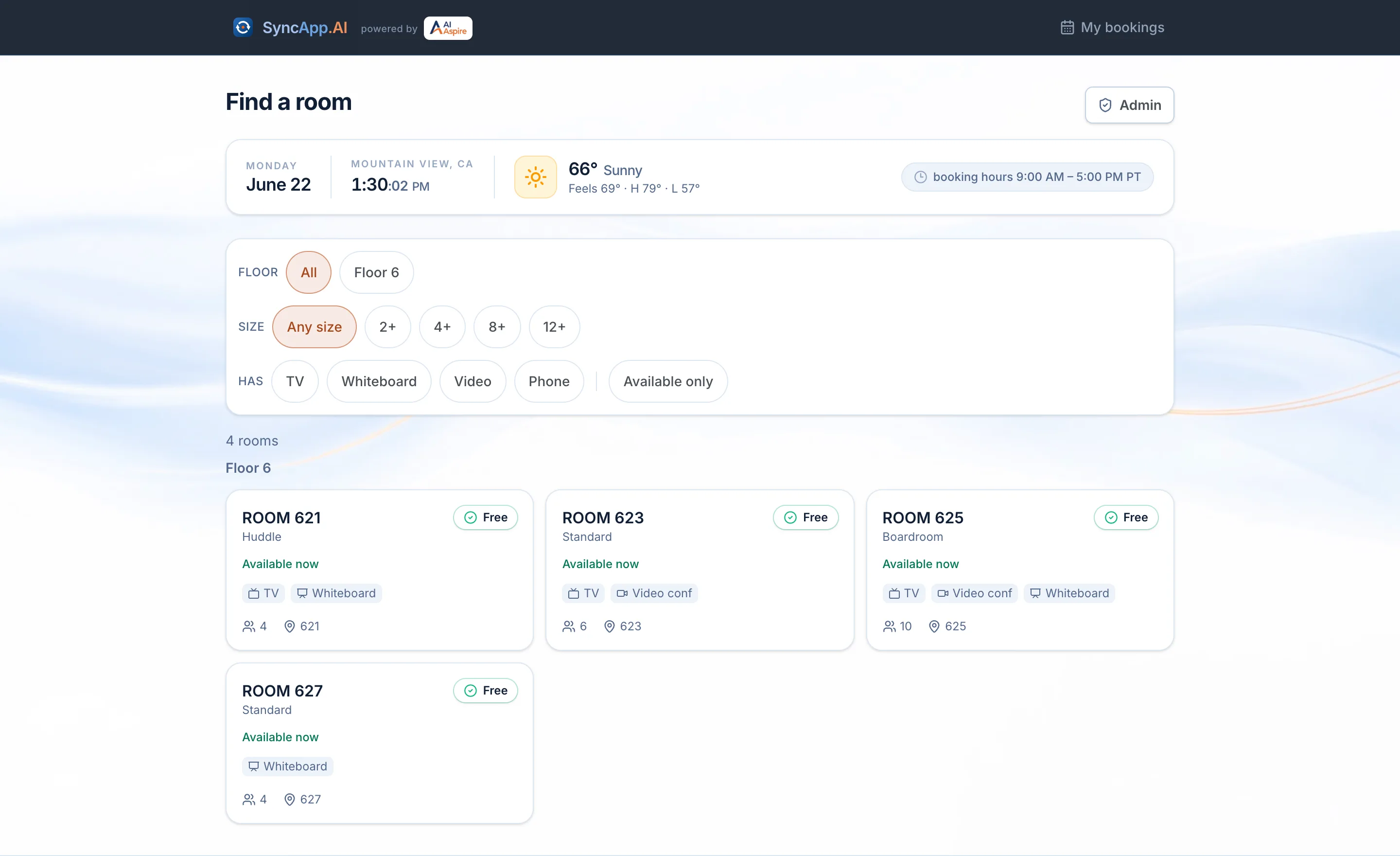1400x856 pixels.
Task: Click the Free status badge on Room 621
Action: (x=485, y=517)
